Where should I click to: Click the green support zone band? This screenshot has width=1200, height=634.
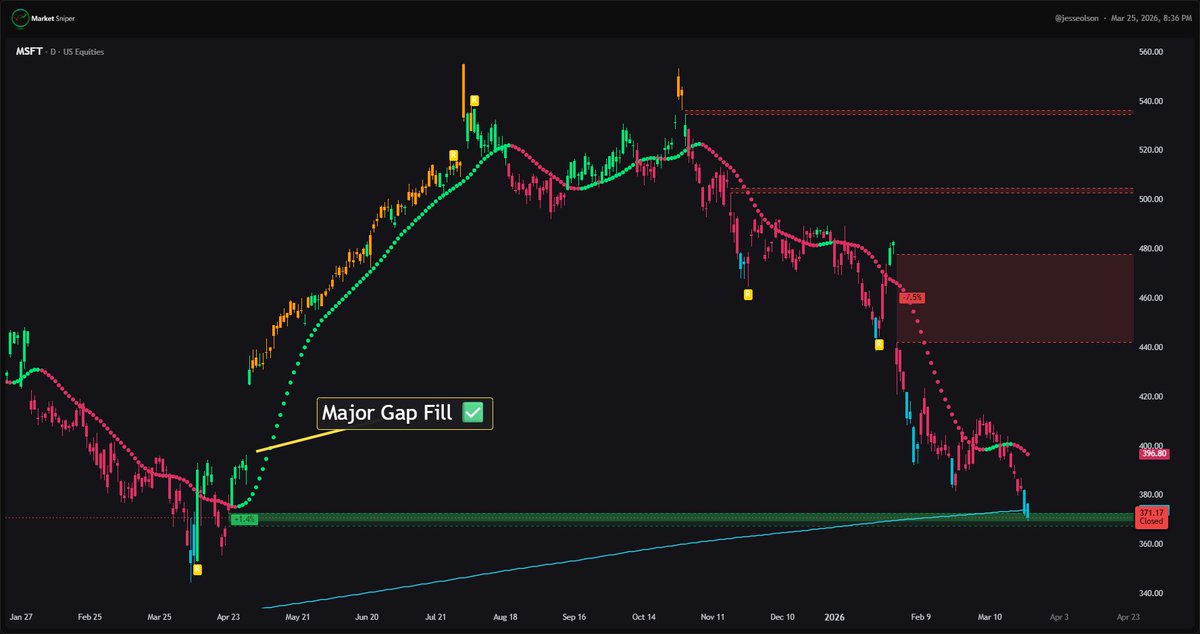pos(600,518)
